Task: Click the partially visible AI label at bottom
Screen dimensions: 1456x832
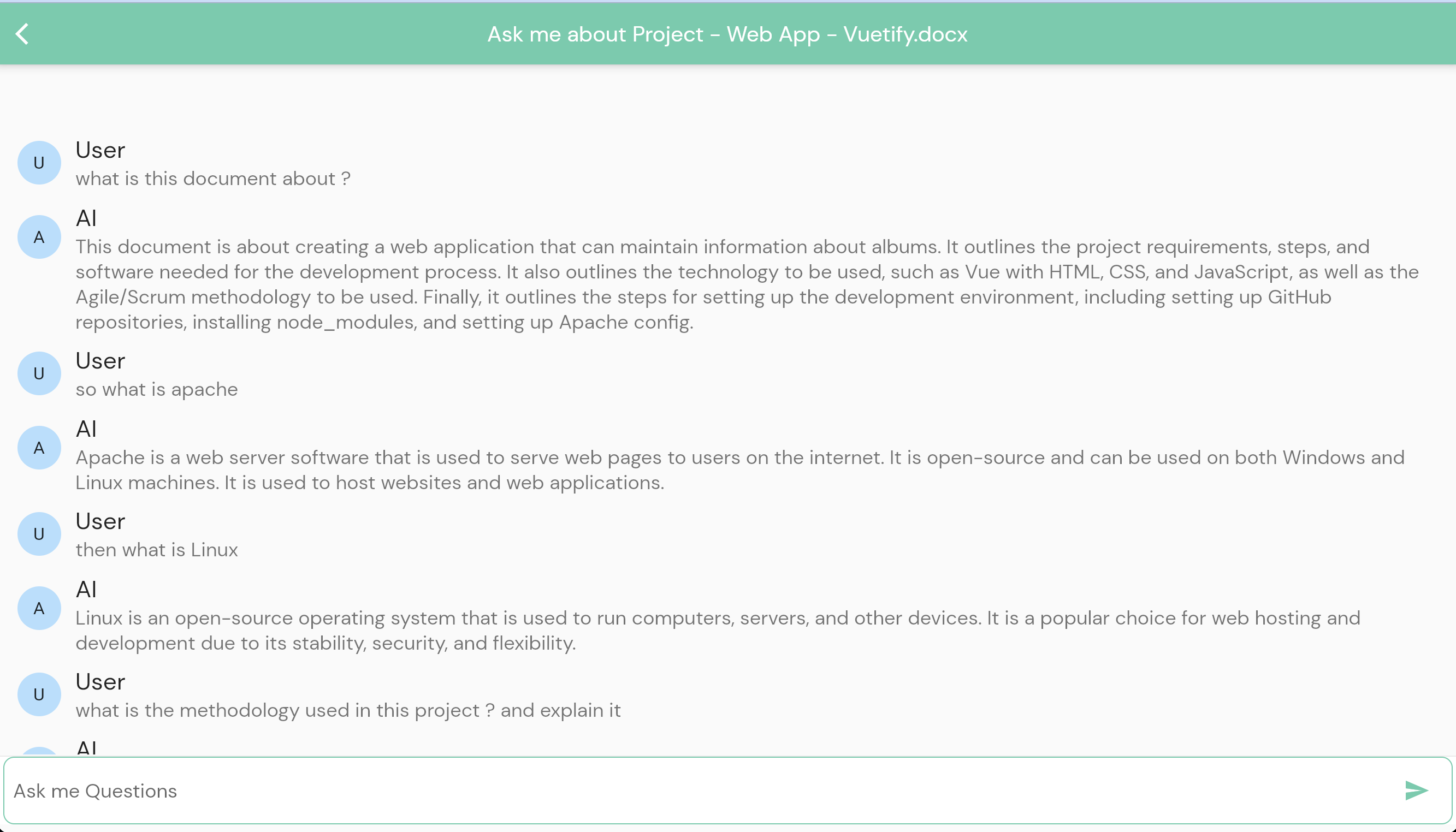Action: click(86, 747)
